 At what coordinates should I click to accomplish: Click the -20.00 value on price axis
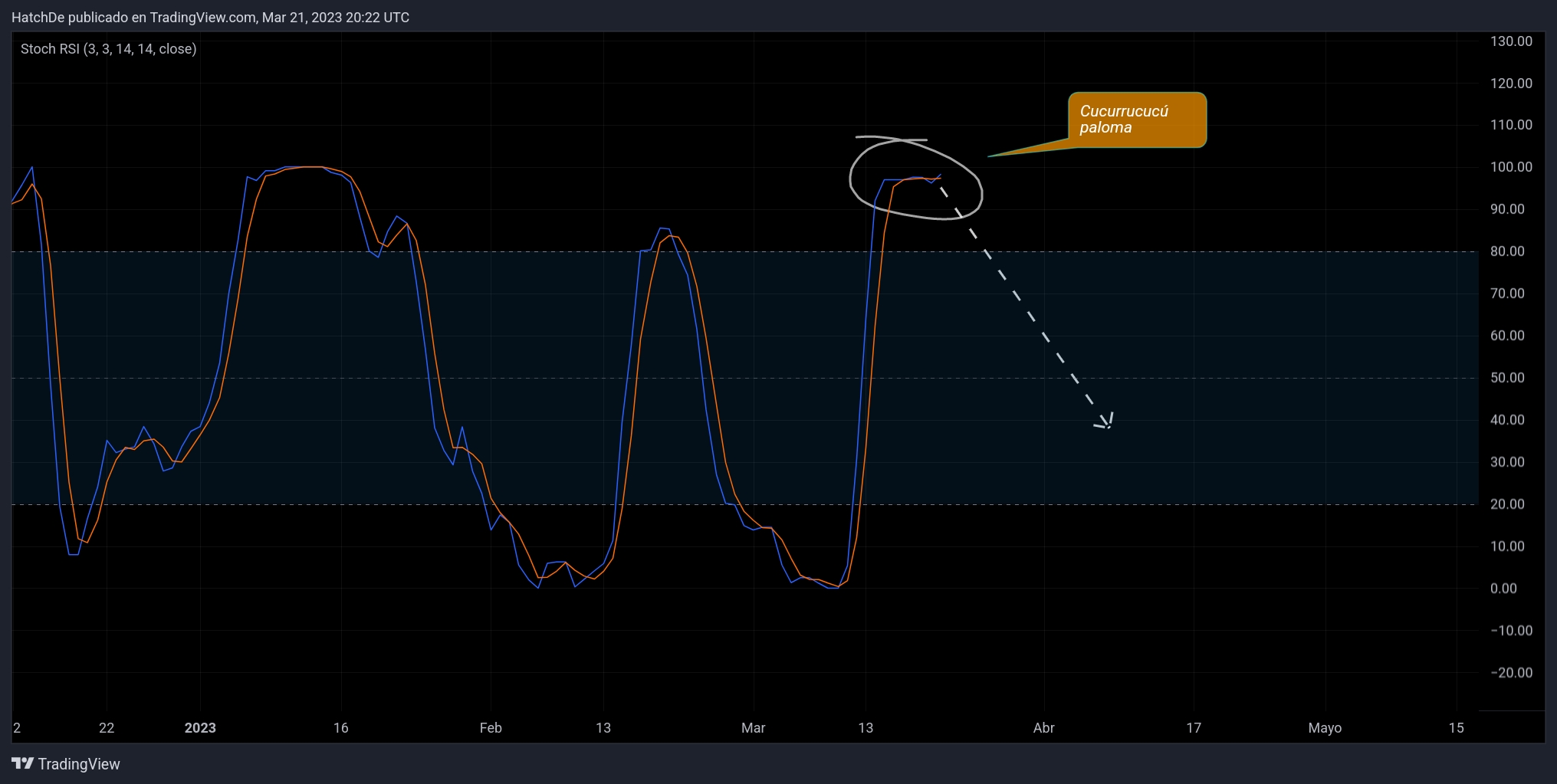point(1510,673)
